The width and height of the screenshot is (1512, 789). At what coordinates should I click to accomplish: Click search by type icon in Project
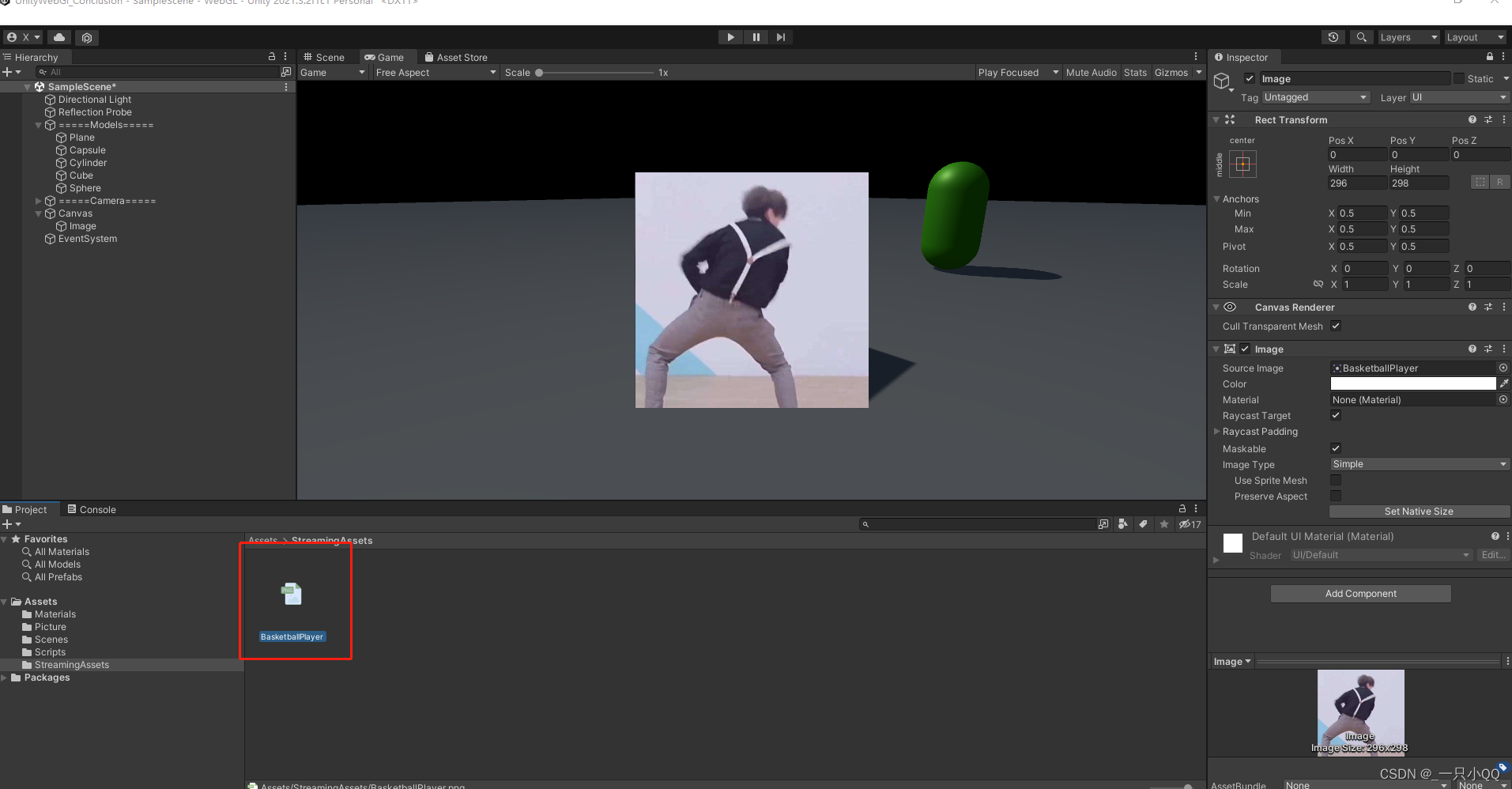pyautogui.click(x=1122, y=524)
